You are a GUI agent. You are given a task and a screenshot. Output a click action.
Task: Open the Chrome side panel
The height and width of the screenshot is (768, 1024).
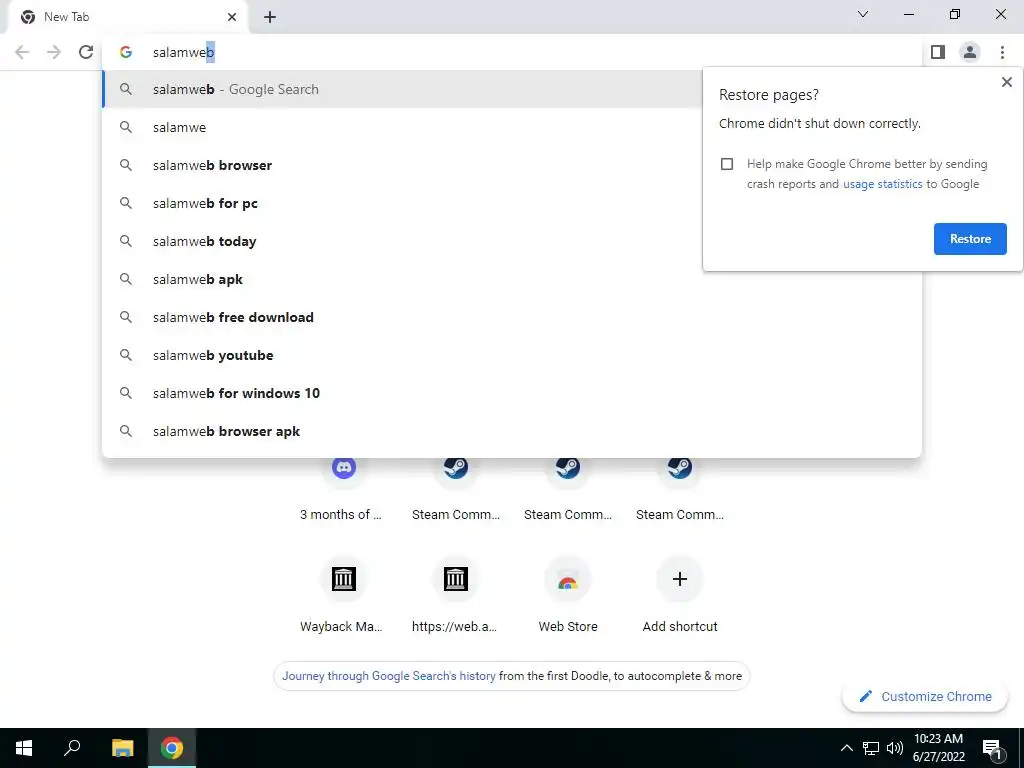click(x=938, y=52)
